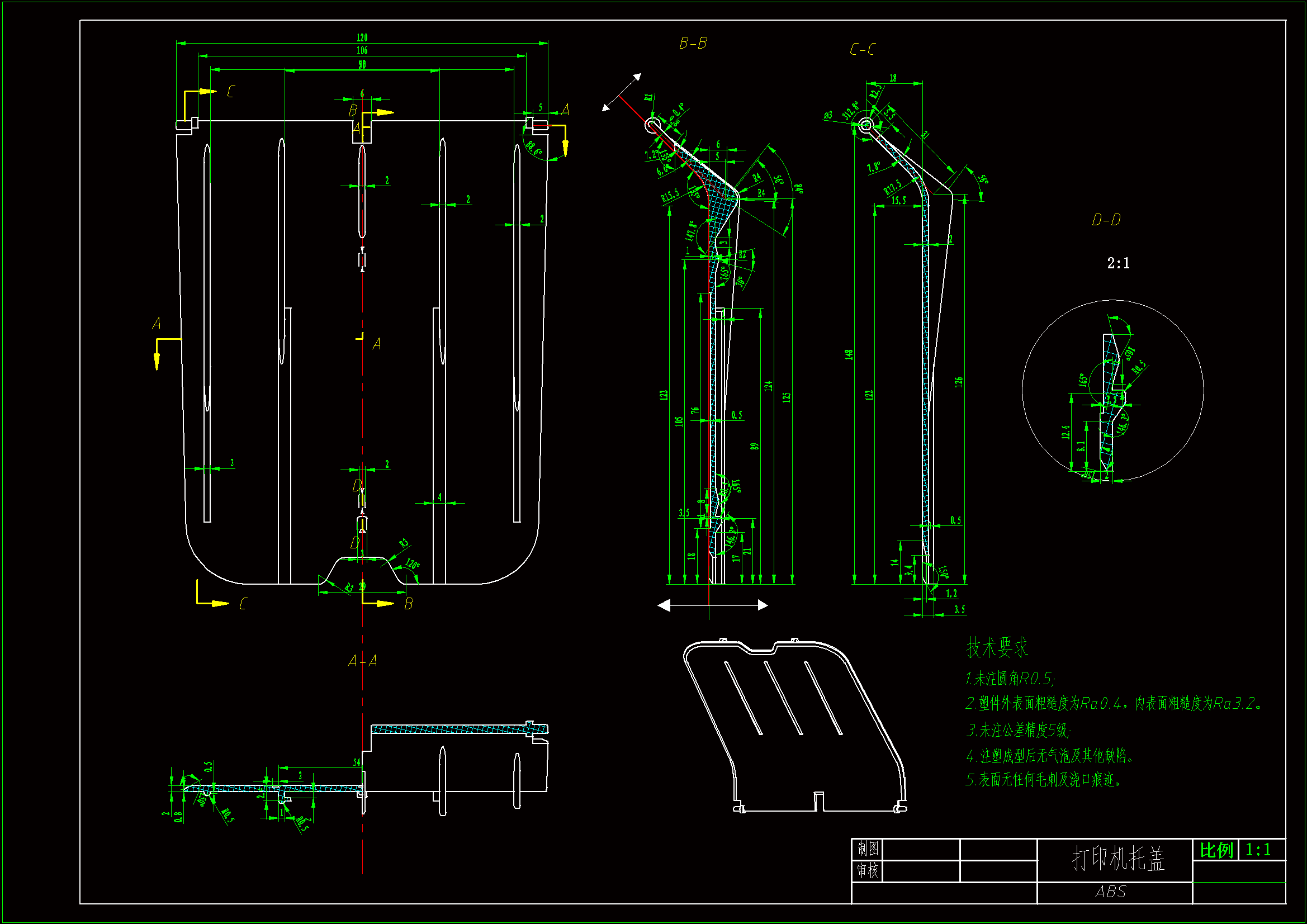Image resolution: width=1307 pixels, height=924 pixels.
Task: Click the 打印机托盖 title block name
Action: click(x=1118, y=859)
